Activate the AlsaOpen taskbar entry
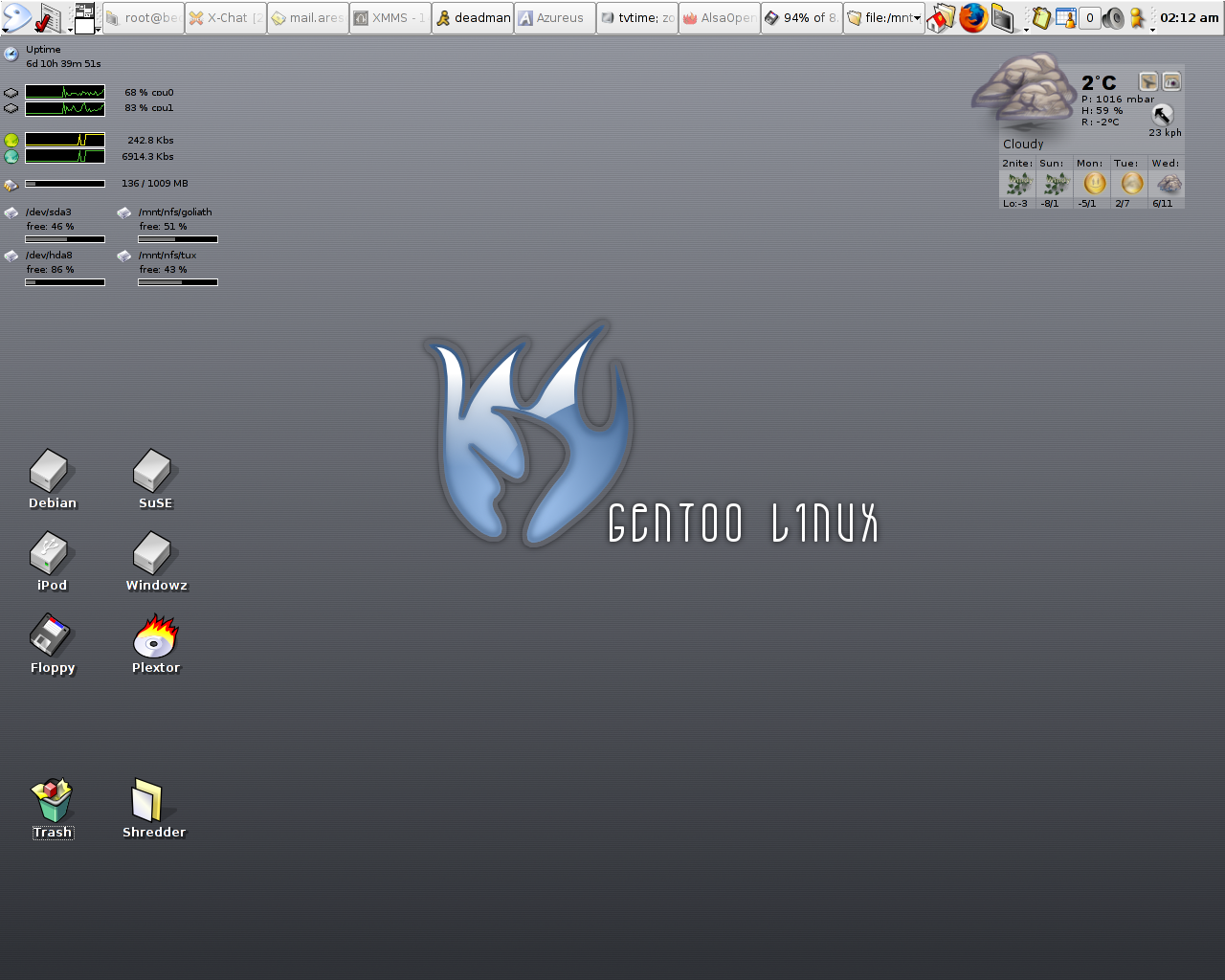The height and width of the screenshot is (980, 1225). [x=719, y=17]
